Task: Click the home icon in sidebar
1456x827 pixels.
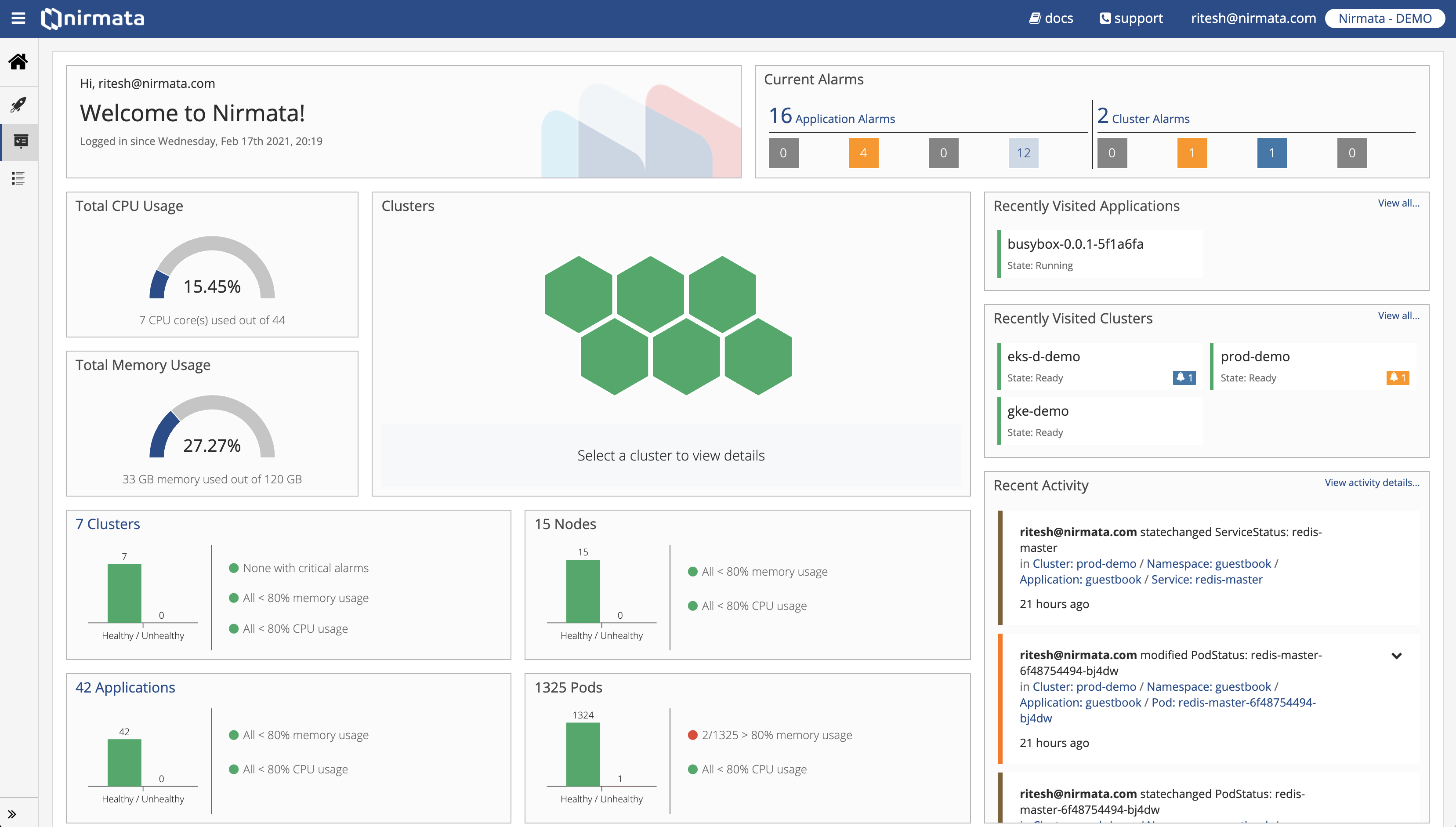Action: [18, 62]
